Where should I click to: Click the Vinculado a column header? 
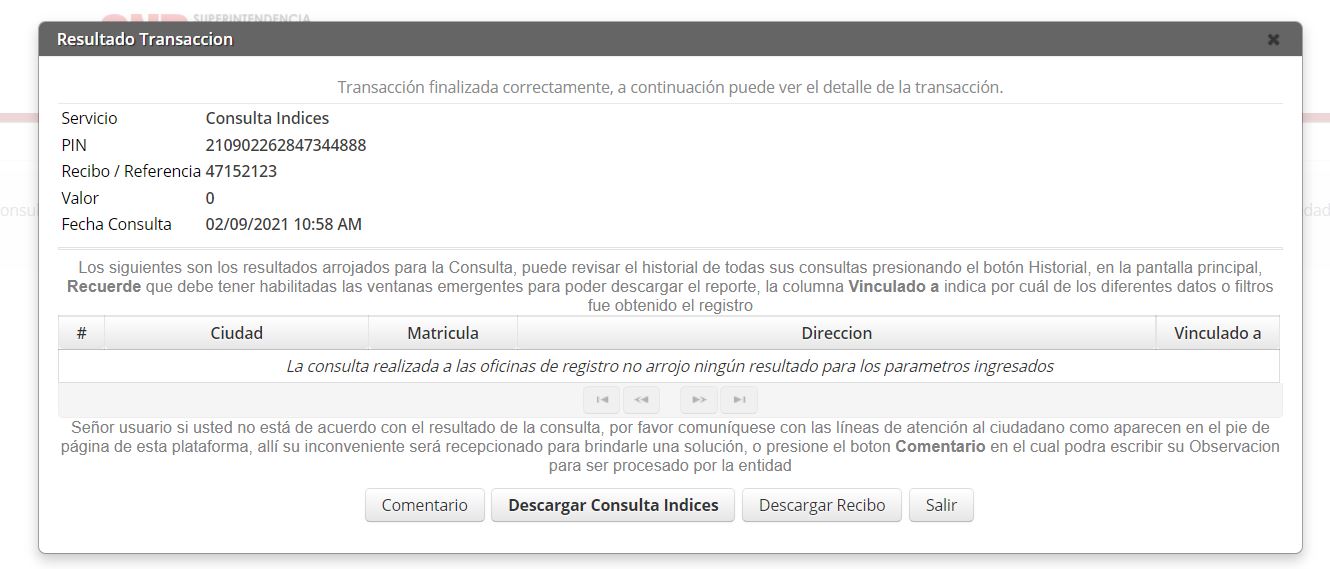pyautogui.click(x=1217, y=333)
